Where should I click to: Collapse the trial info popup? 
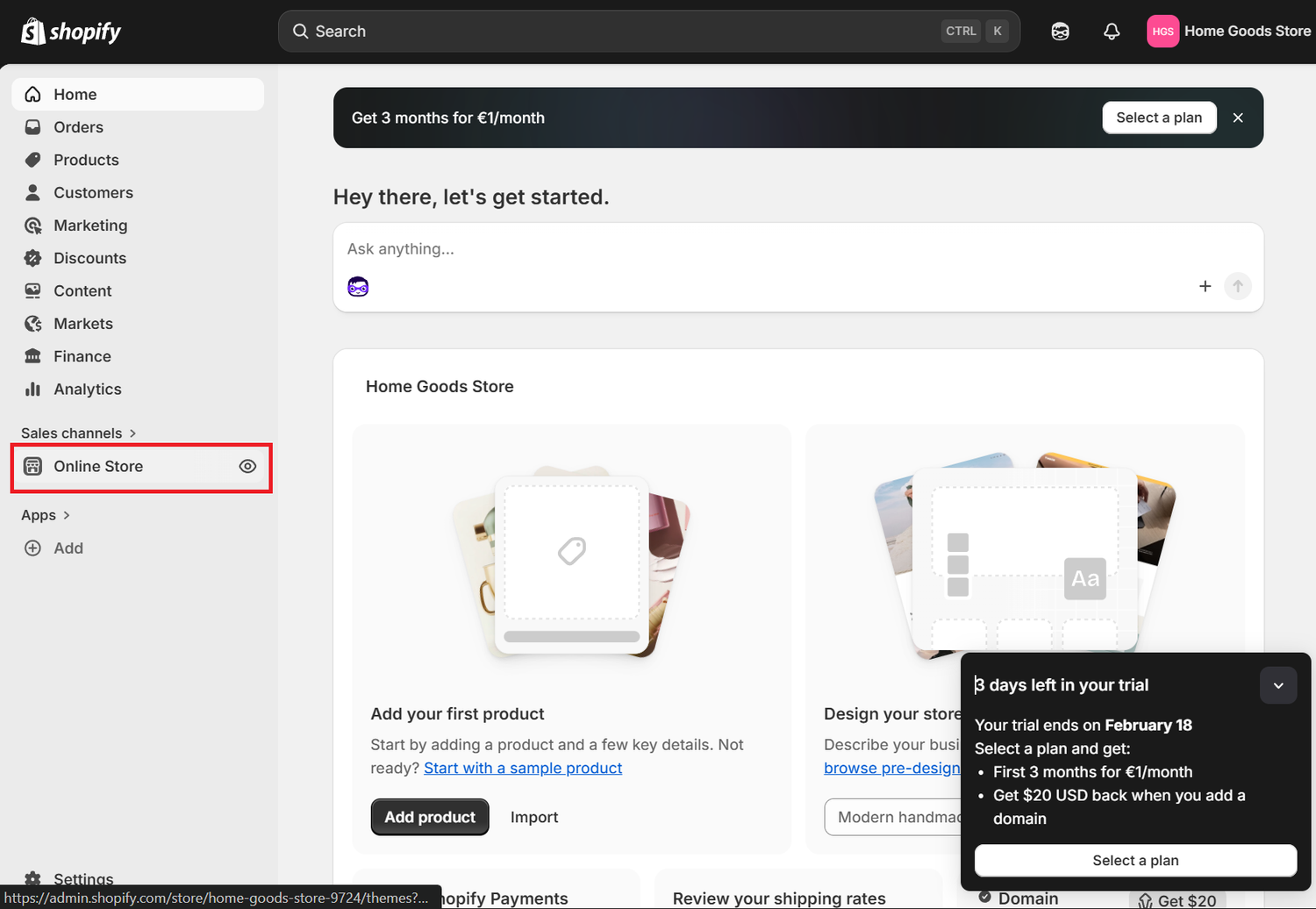click(1277, 685)
